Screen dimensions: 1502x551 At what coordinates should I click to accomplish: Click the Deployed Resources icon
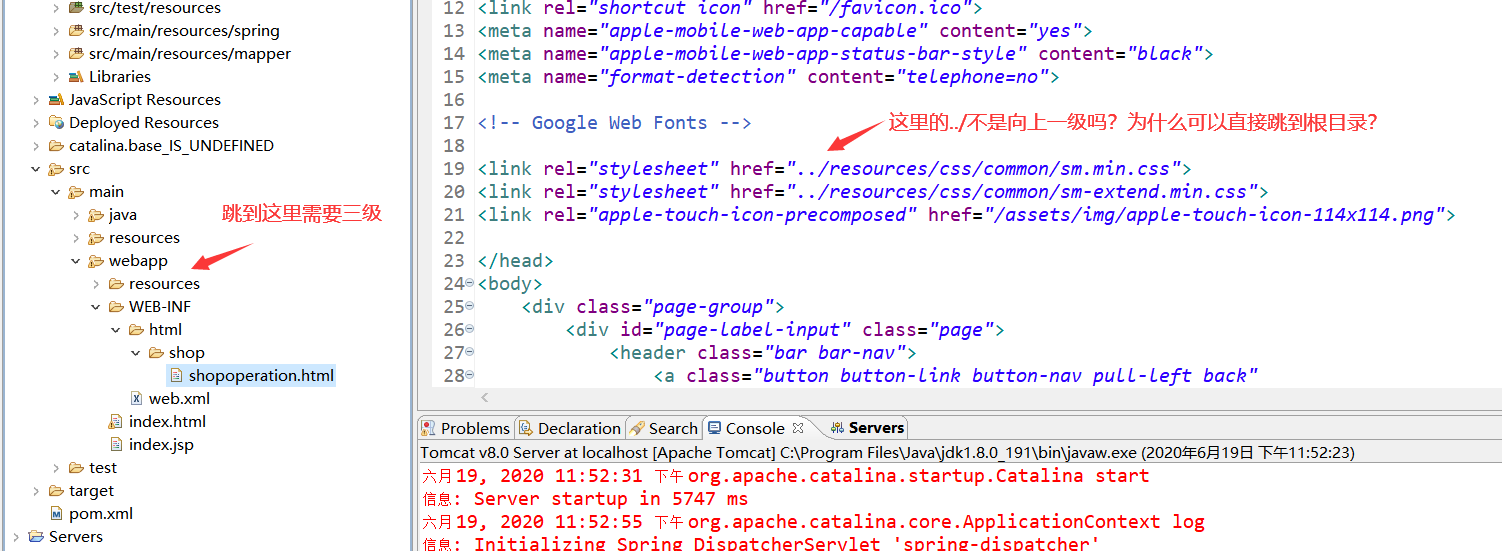coord(56,123)
